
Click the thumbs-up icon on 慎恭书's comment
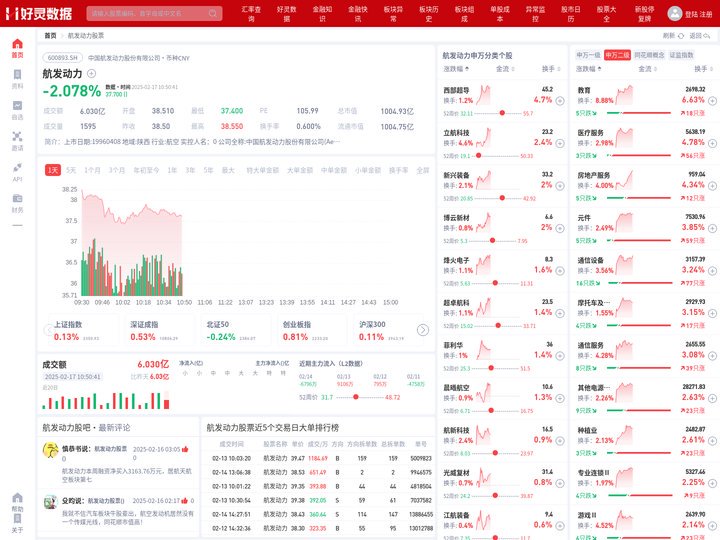pyautogui.click(x=185, y=449)
